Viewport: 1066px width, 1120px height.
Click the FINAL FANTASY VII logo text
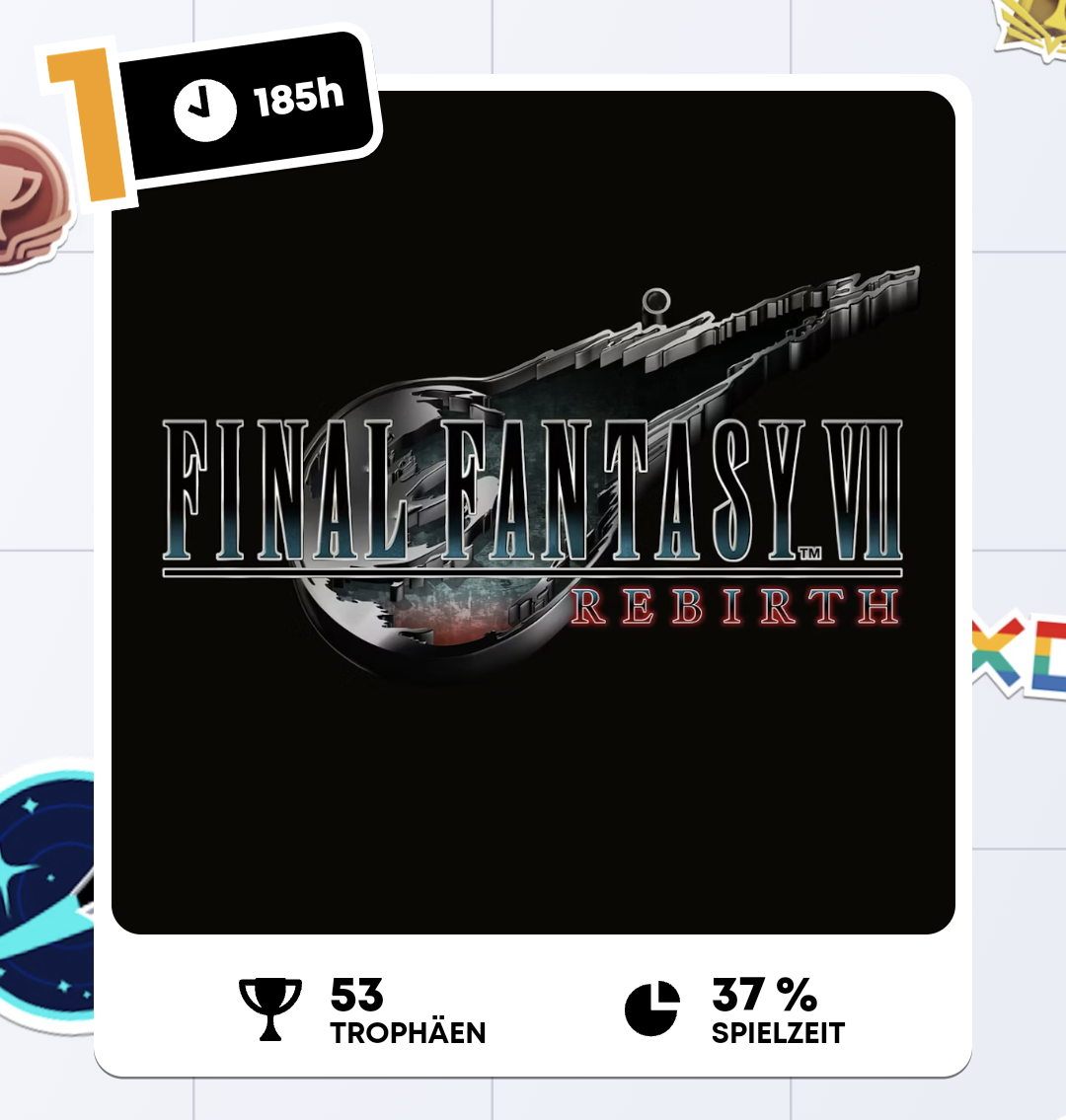[x=532, y=490]
